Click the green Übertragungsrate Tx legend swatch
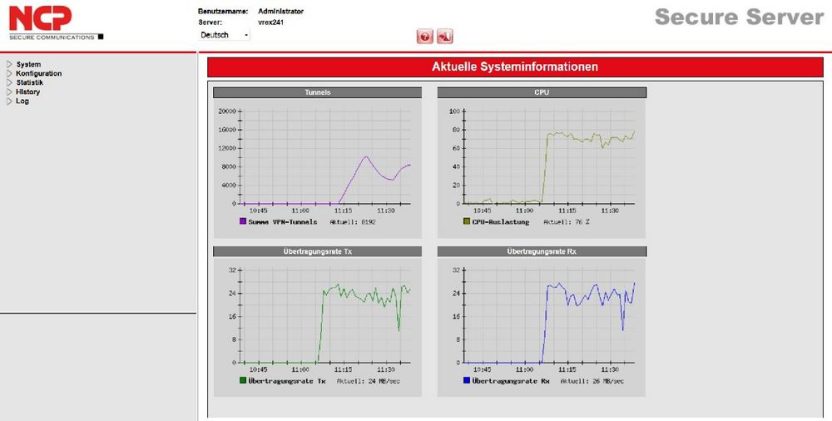This screenshot has height=421, width=832. click(242, 381)
